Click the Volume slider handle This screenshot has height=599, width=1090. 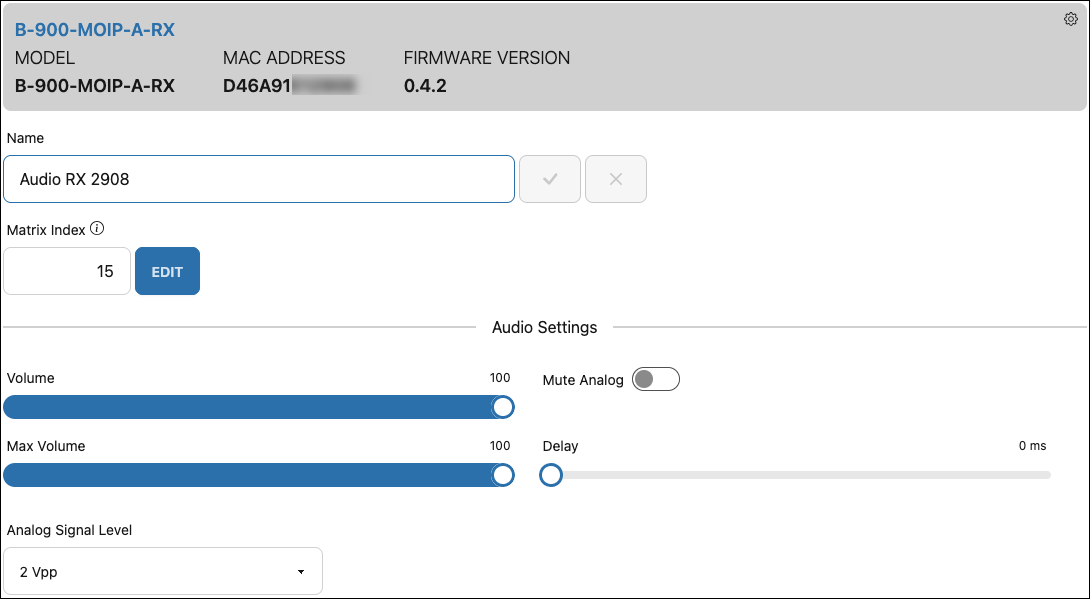[501, 407]
